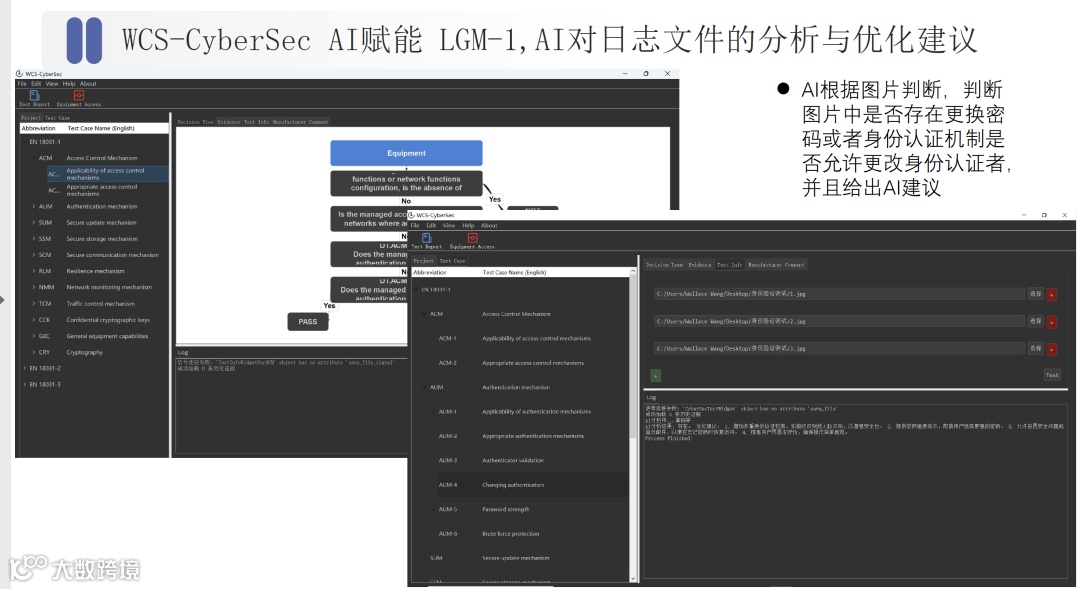Remove the 1.jpg file path row
The height and width of the screenshot is (589, 1080).
tap(1052, 295)
